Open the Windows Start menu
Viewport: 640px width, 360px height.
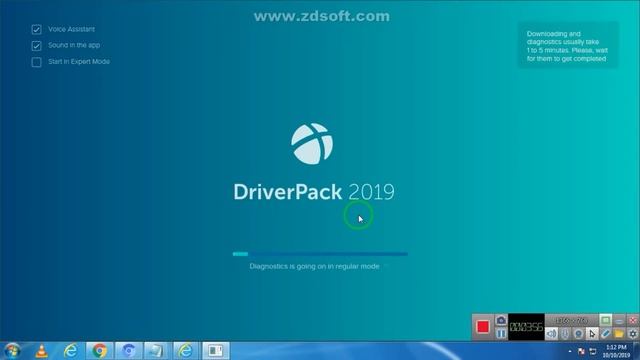(x=13, y=351)
